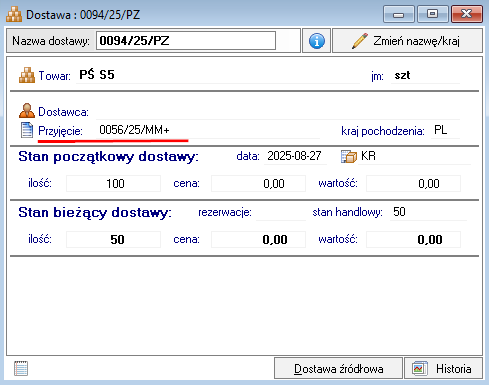The height and width of the screenshot is (385, 489).
Task: Click the kraj pochodzenia label
Action: coord(383,131)
